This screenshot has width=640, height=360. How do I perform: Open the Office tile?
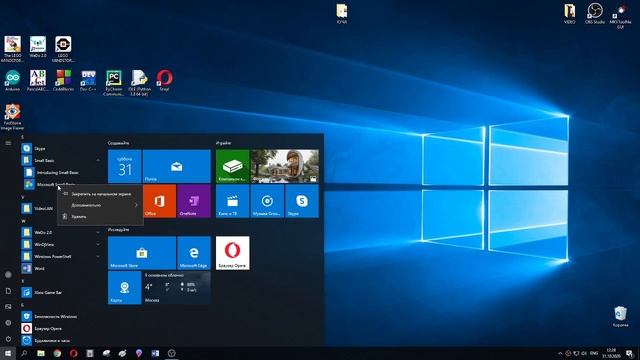(x=160, y=201)
